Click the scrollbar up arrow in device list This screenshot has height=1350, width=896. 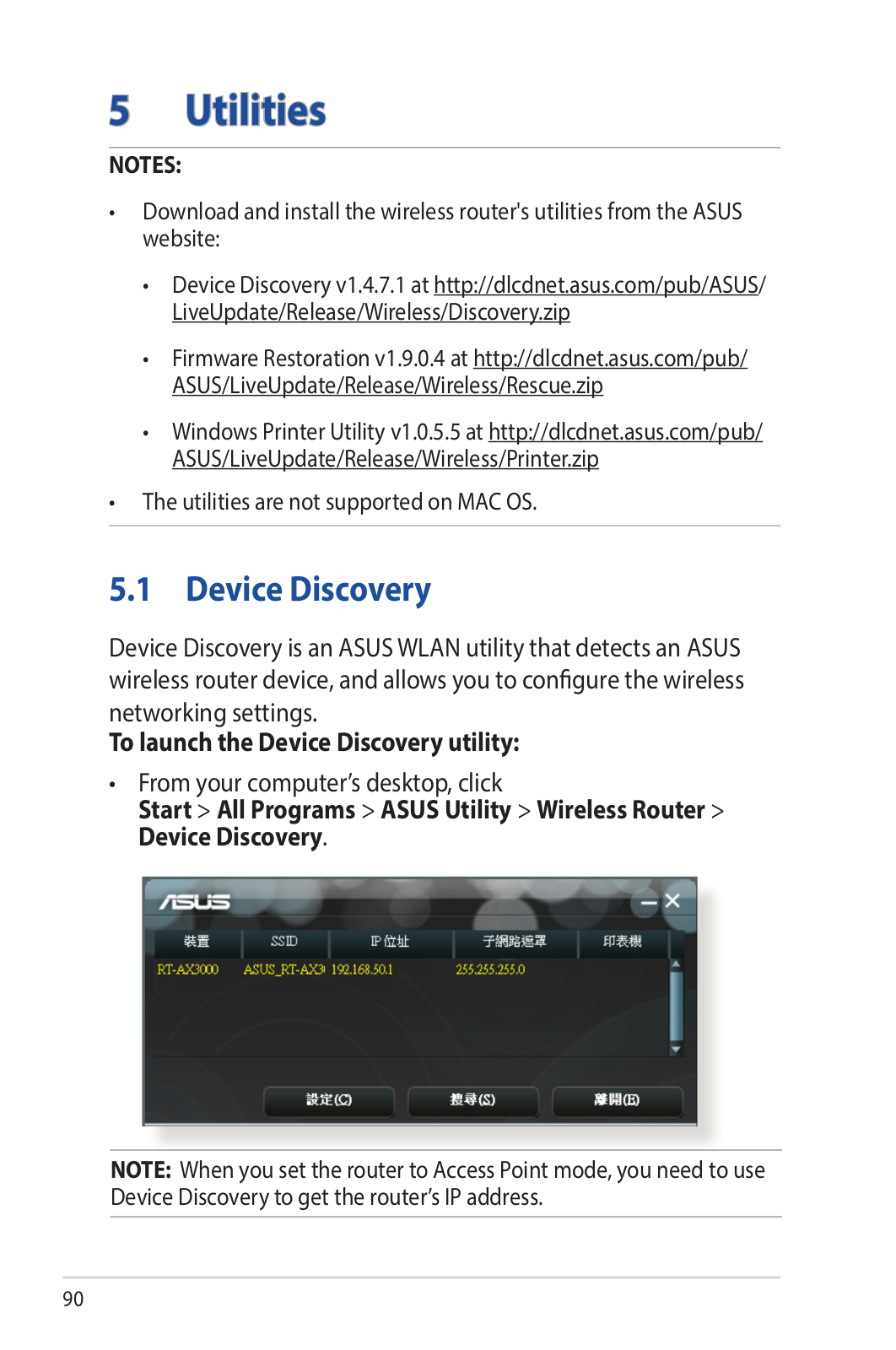[676, 964]
